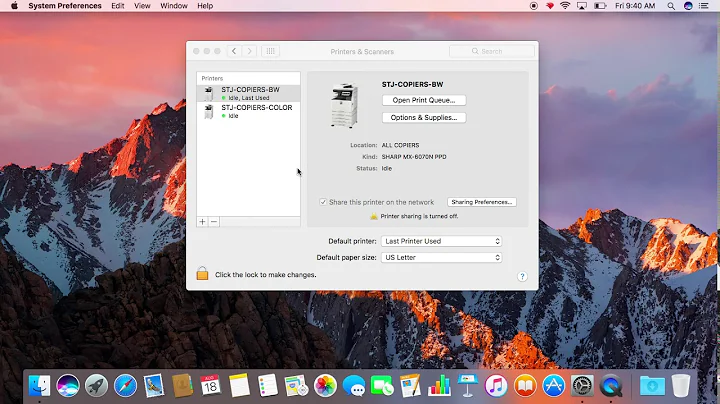Open the Help menu

pos(205,6)
